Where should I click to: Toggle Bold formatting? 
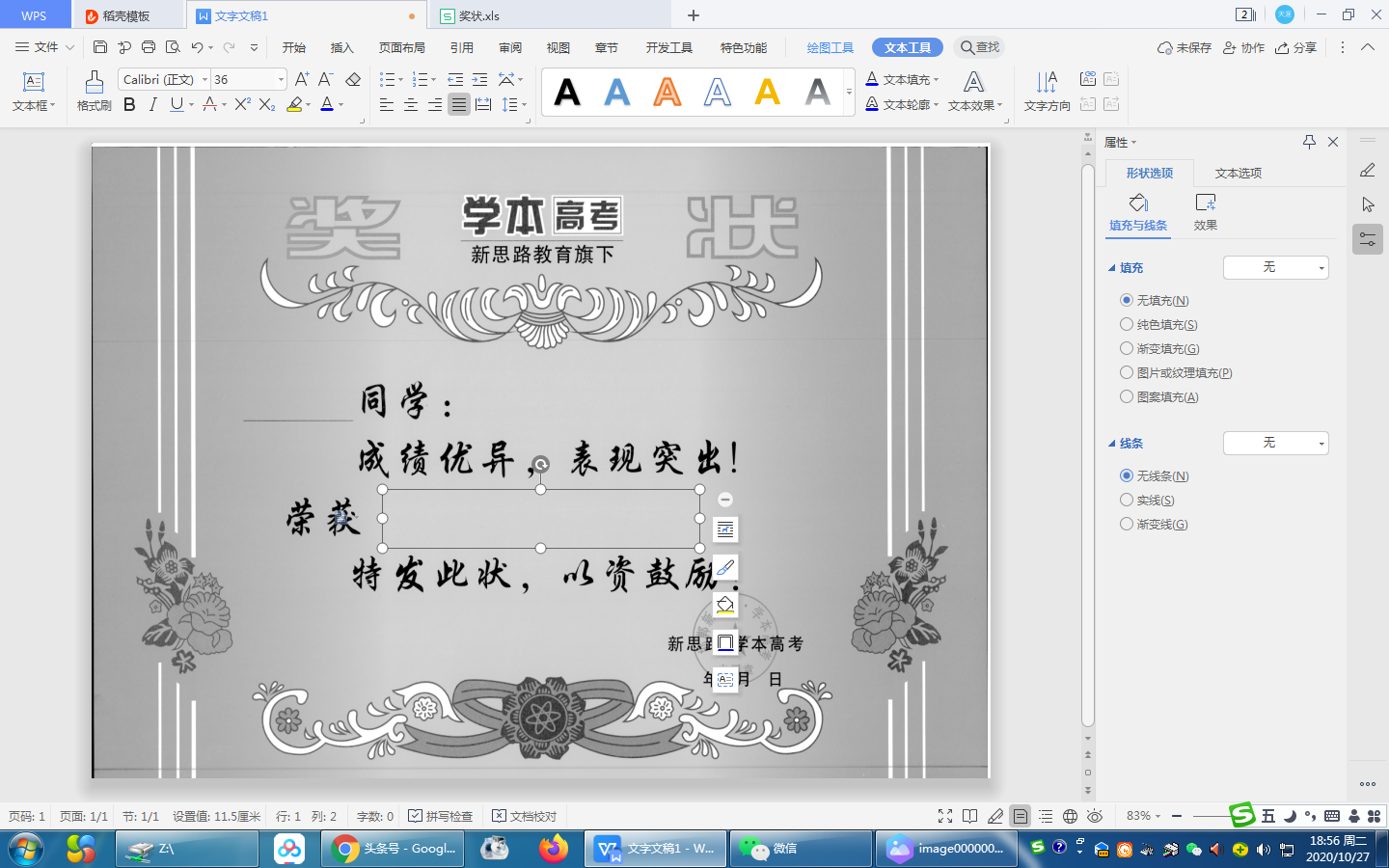tap(129, 104)
